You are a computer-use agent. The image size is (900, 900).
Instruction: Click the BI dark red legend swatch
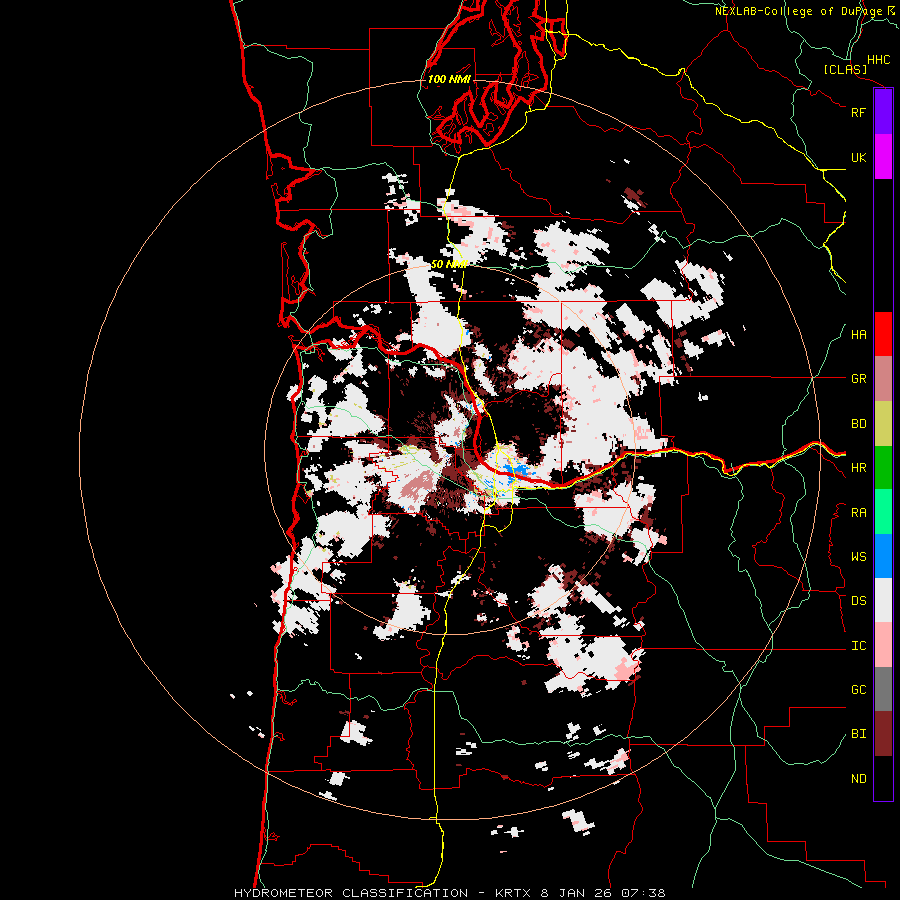[883, 734]
